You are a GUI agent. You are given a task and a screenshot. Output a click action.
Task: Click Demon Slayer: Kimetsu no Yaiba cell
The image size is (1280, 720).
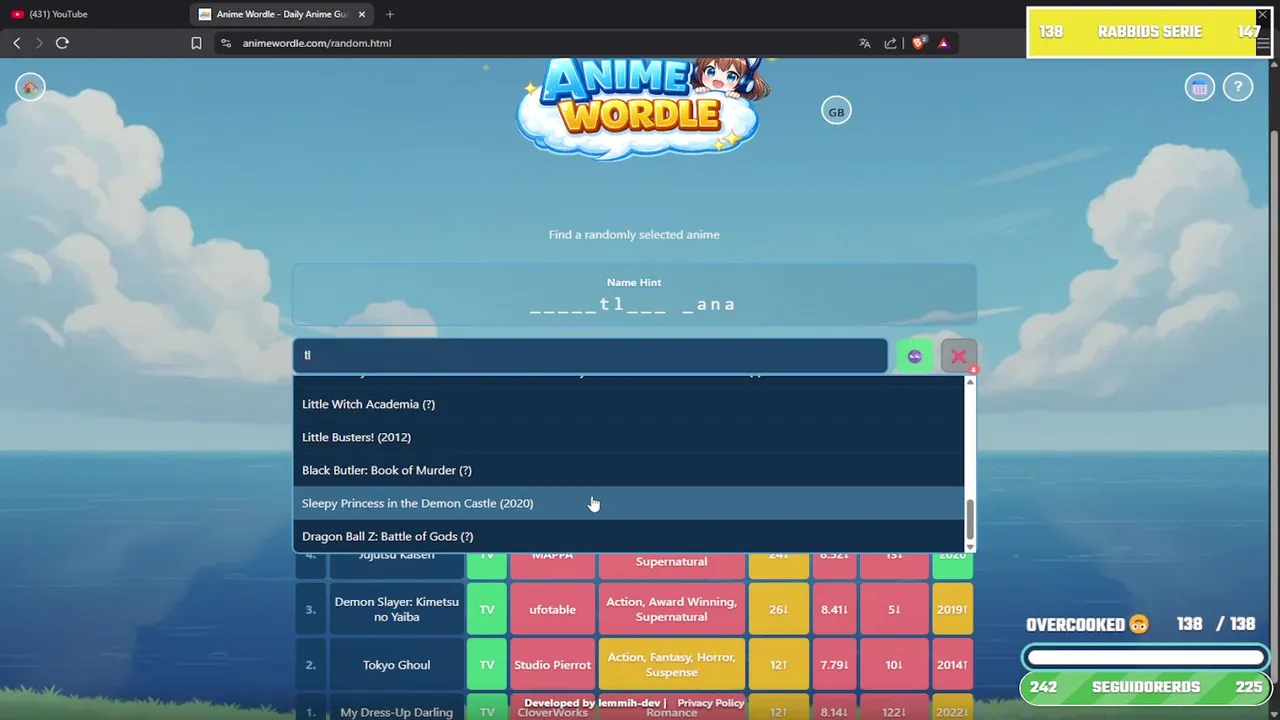(397, 609)
